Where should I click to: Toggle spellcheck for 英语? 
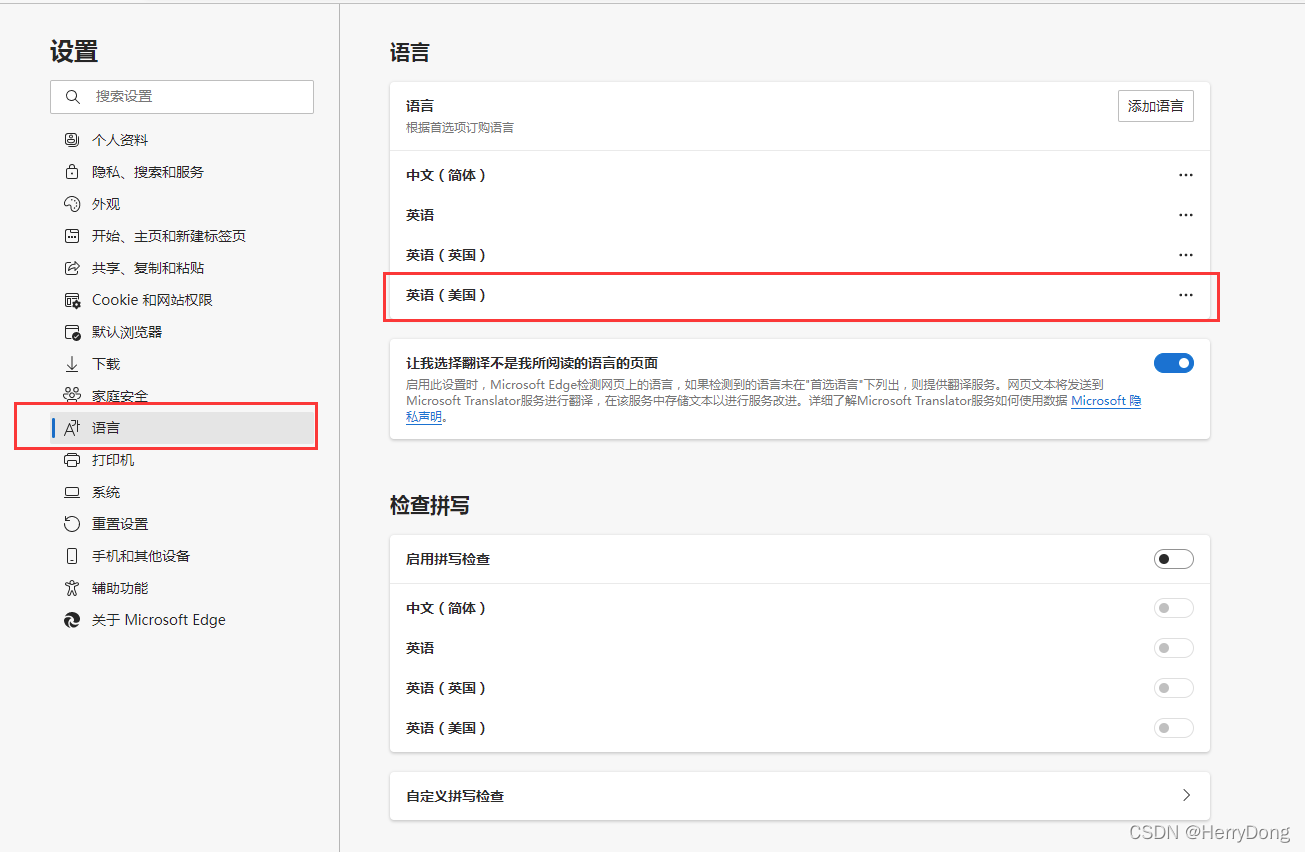pos(1174,648)
